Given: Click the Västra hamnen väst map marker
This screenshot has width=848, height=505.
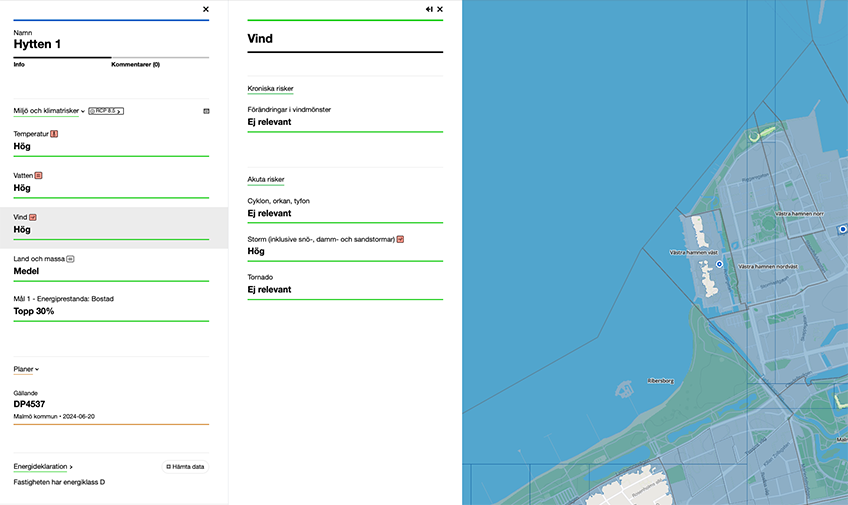Looking at the screenshot, I should [x=719, y=264].
